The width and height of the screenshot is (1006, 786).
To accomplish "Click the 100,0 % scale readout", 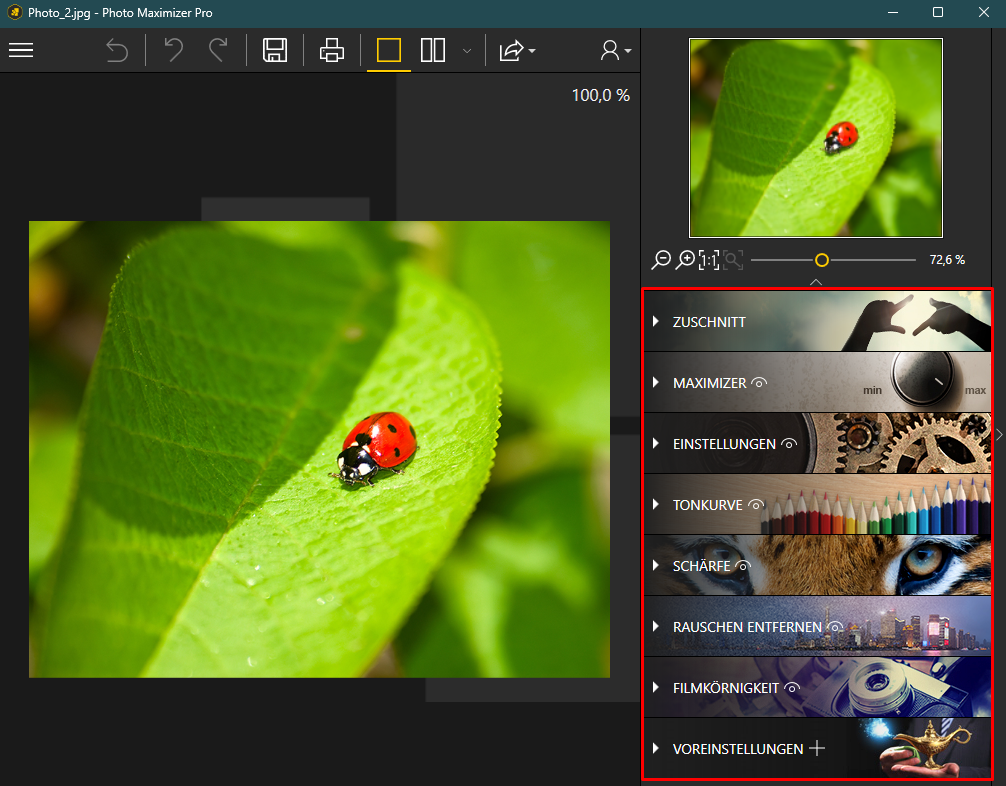I will point(601,96).
